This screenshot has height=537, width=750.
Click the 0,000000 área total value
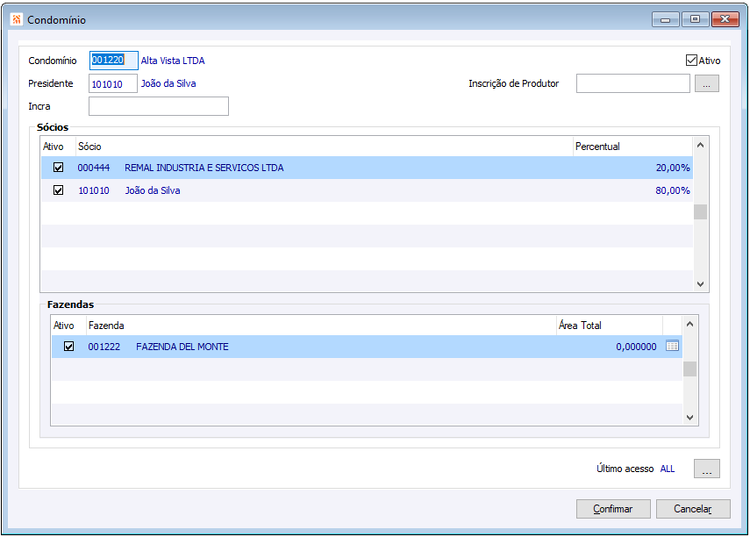[636, 347]
